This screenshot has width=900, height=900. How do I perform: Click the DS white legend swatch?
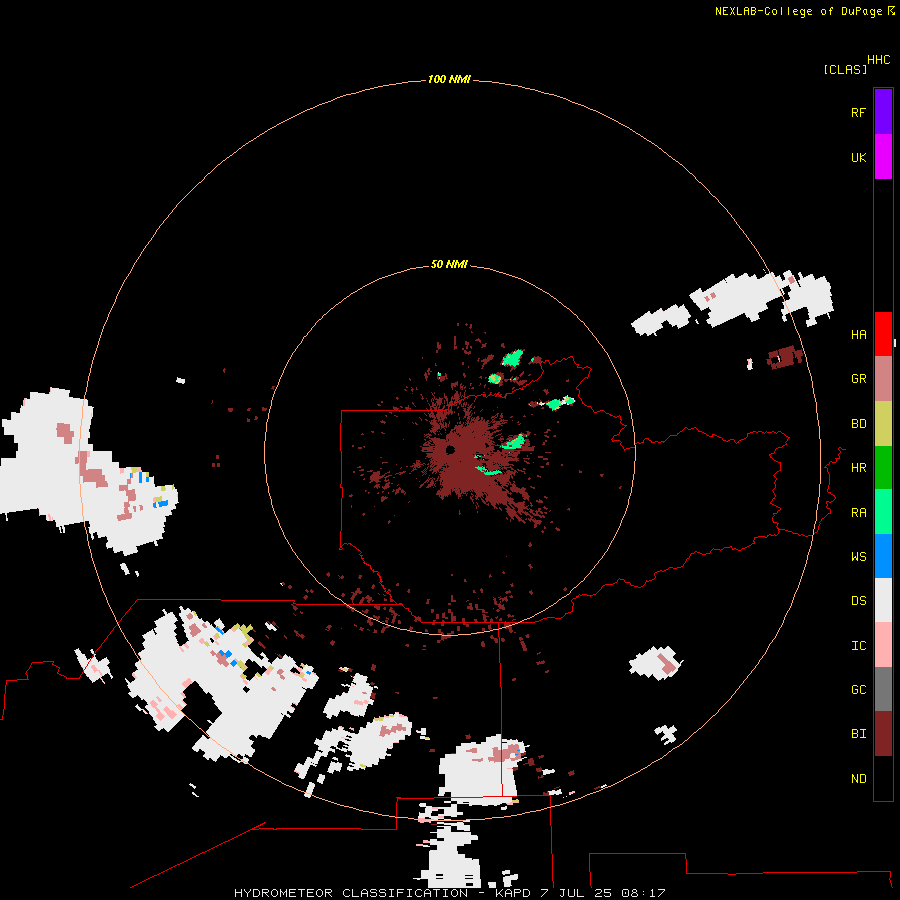(x=883, y=600)
